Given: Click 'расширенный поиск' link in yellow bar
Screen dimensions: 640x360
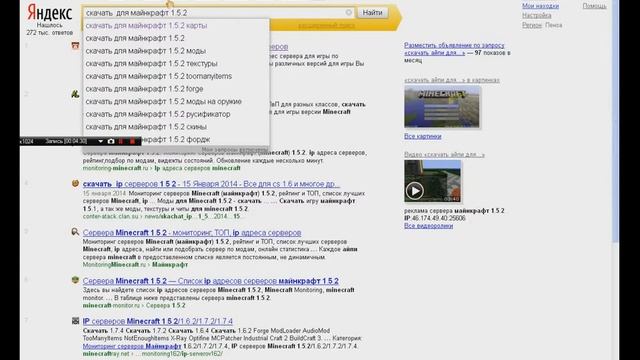Looking at the screenshot, I should coord(326,26).
